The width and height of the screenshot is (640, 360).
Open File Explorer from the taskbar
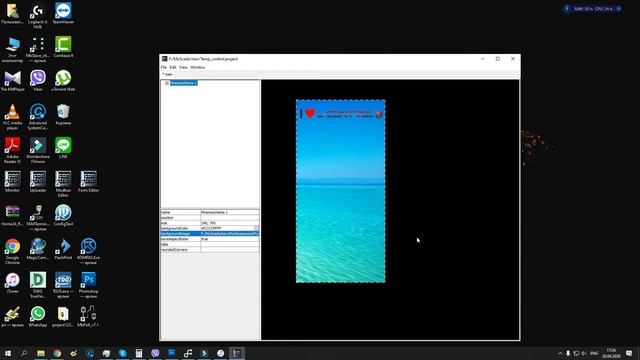pos(41,353)
